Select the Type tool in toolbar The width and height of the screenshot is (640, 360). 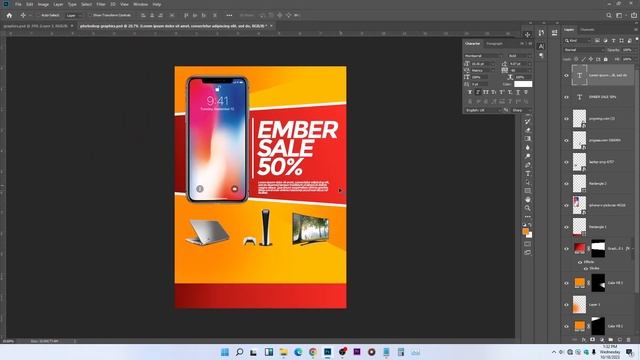coord(528,173)
